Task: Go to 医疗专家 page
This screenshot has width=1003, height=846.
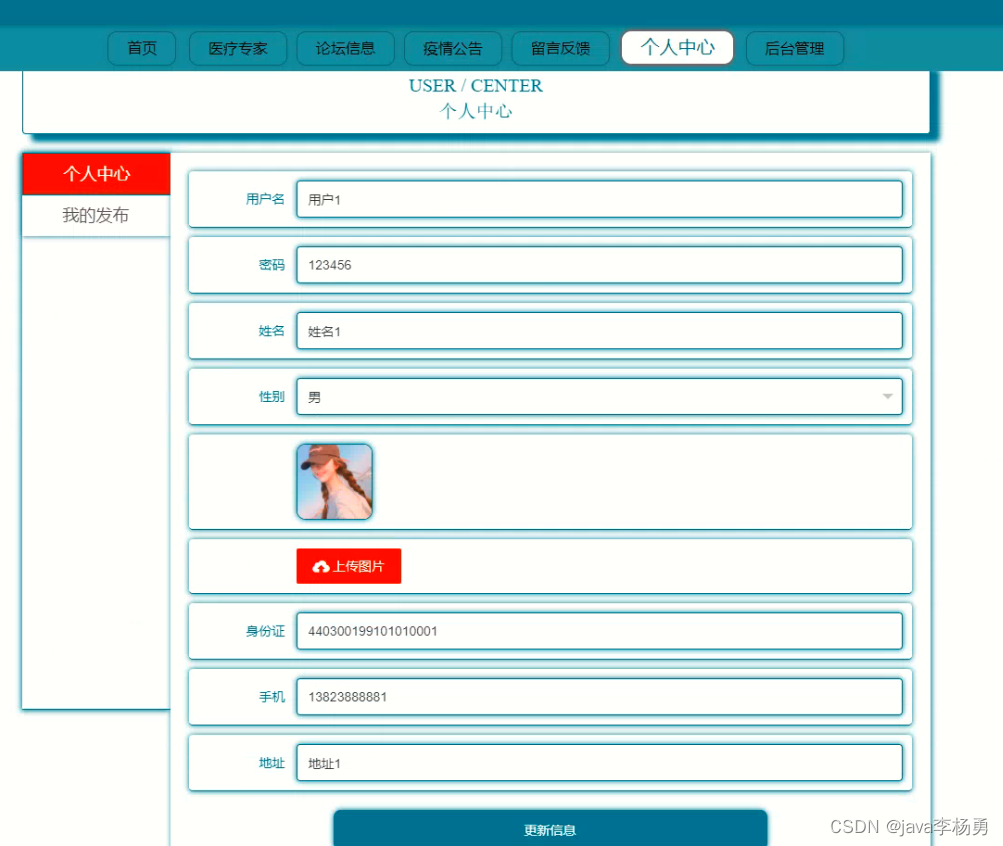Action: pos(238,49)
